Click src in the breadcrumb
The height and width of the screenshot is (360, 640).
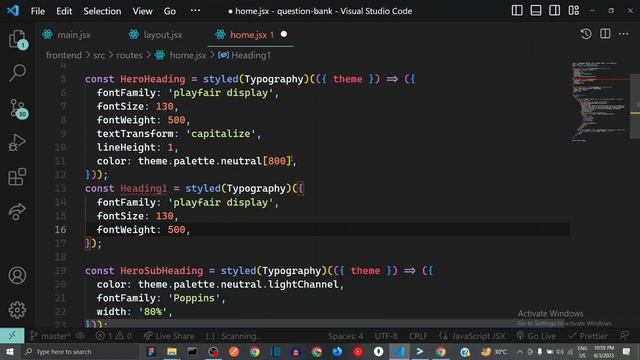click(99, 55)
